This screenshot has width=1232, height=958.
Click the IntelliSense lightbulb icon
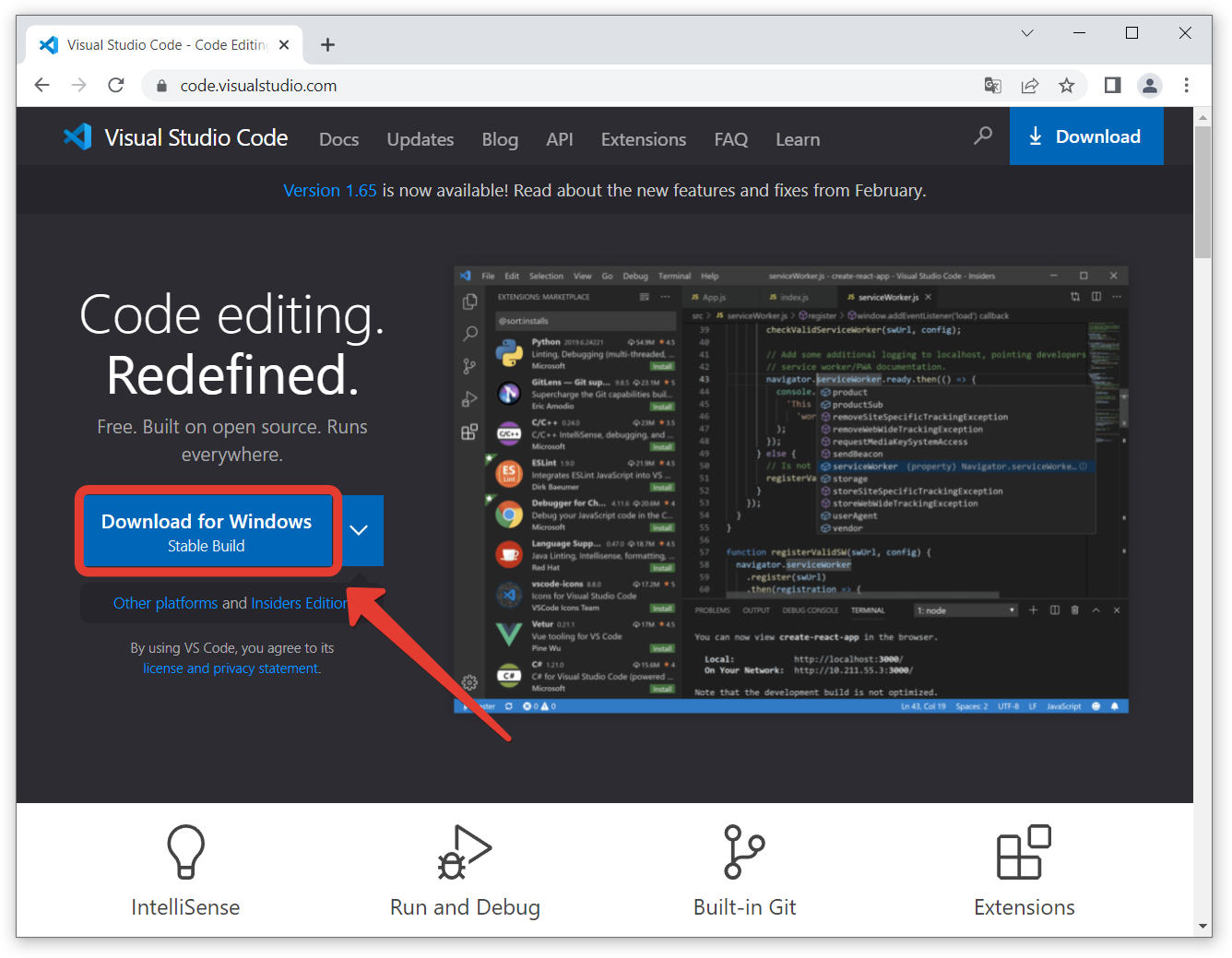(185, 851)
